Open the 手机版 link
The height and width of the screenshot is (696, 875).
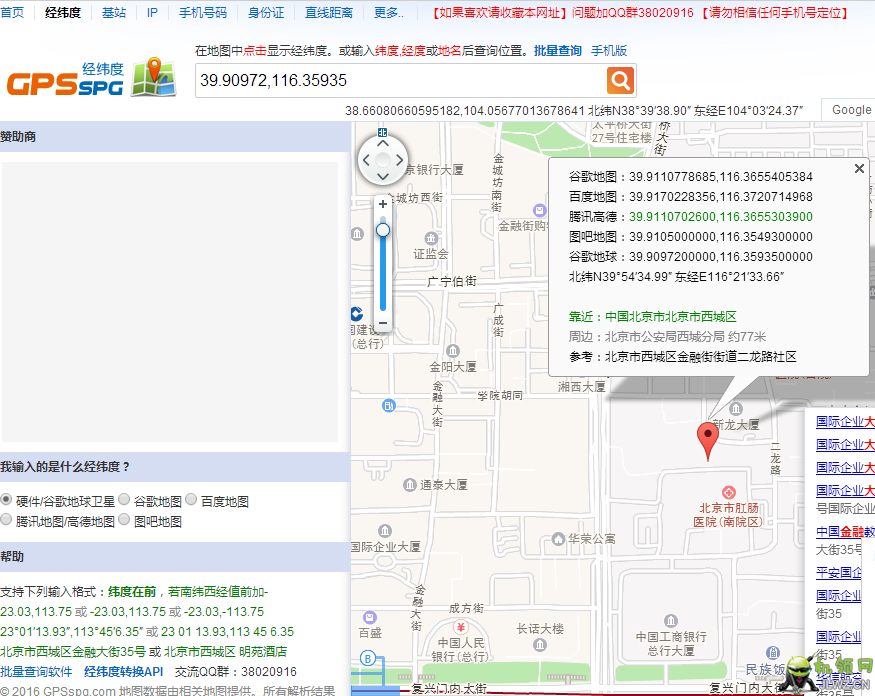pyautogui.click(x=609, y=51)
